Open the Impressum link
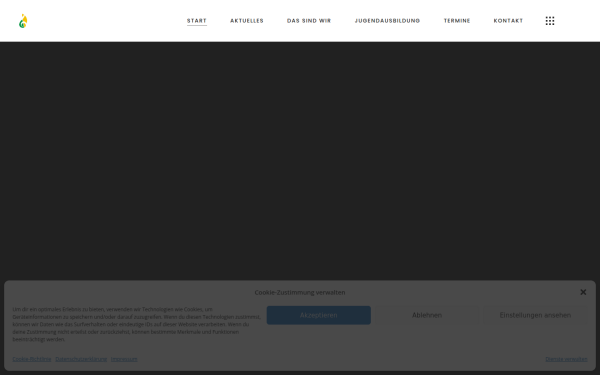The height and width of the screenshot is (375, 600). pos(124,359)
